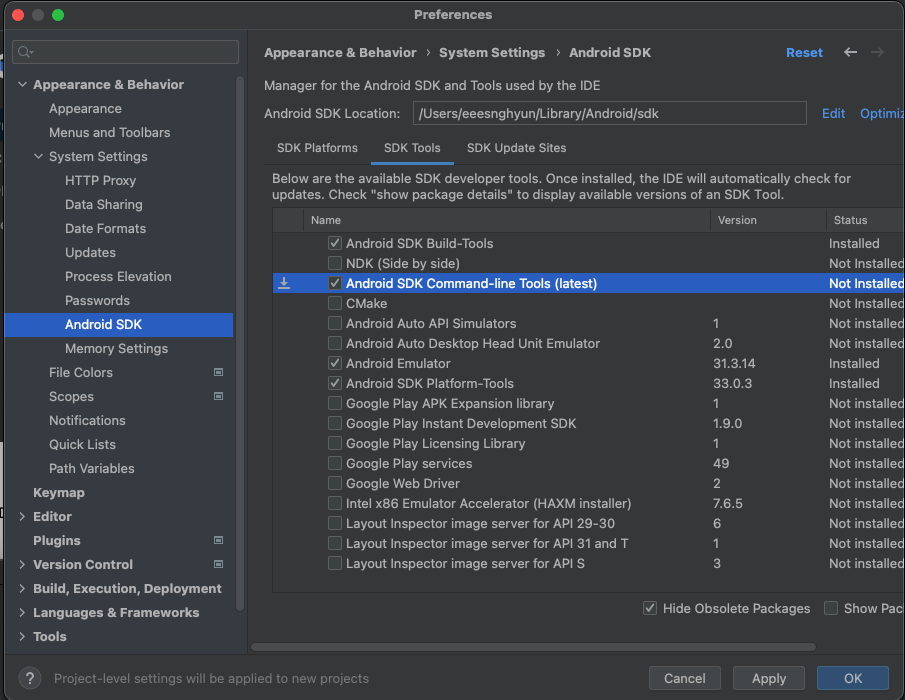Click the horizontal scrollbar at bottom
Image resolution: width=905 pixels, height=700 pixels.
(533, 647)
